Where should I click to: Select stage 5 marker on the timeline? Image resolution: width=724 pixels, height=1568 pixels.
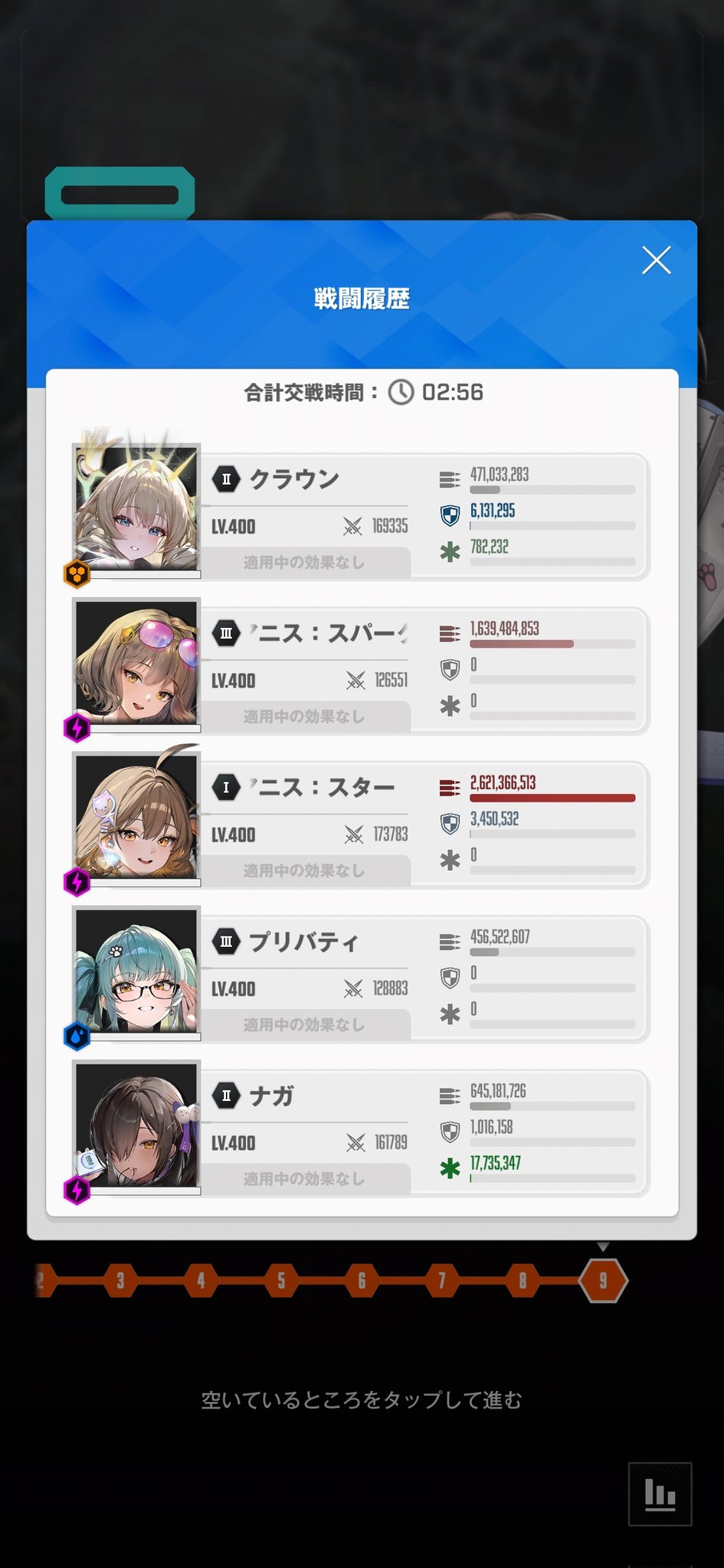coord(281,1280)
